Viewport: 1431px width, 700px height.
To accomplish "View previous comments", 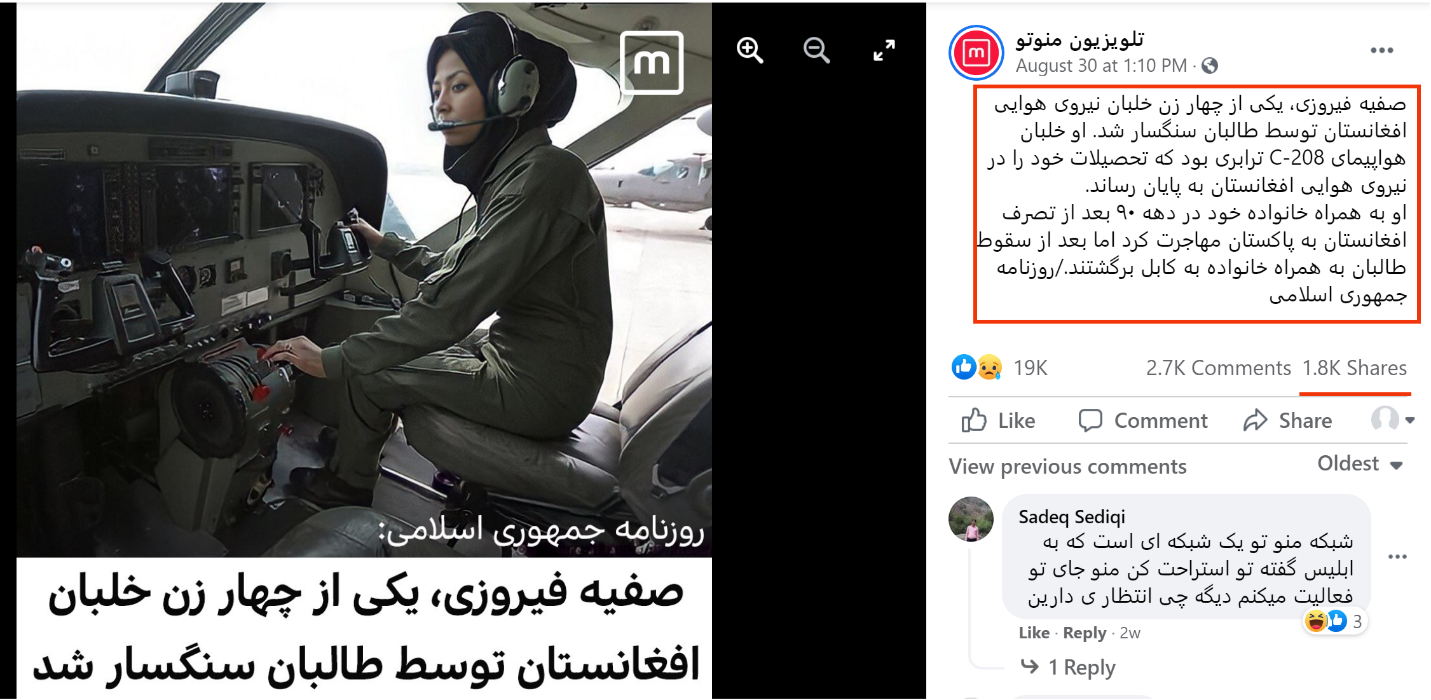I will pos(1067,467).
